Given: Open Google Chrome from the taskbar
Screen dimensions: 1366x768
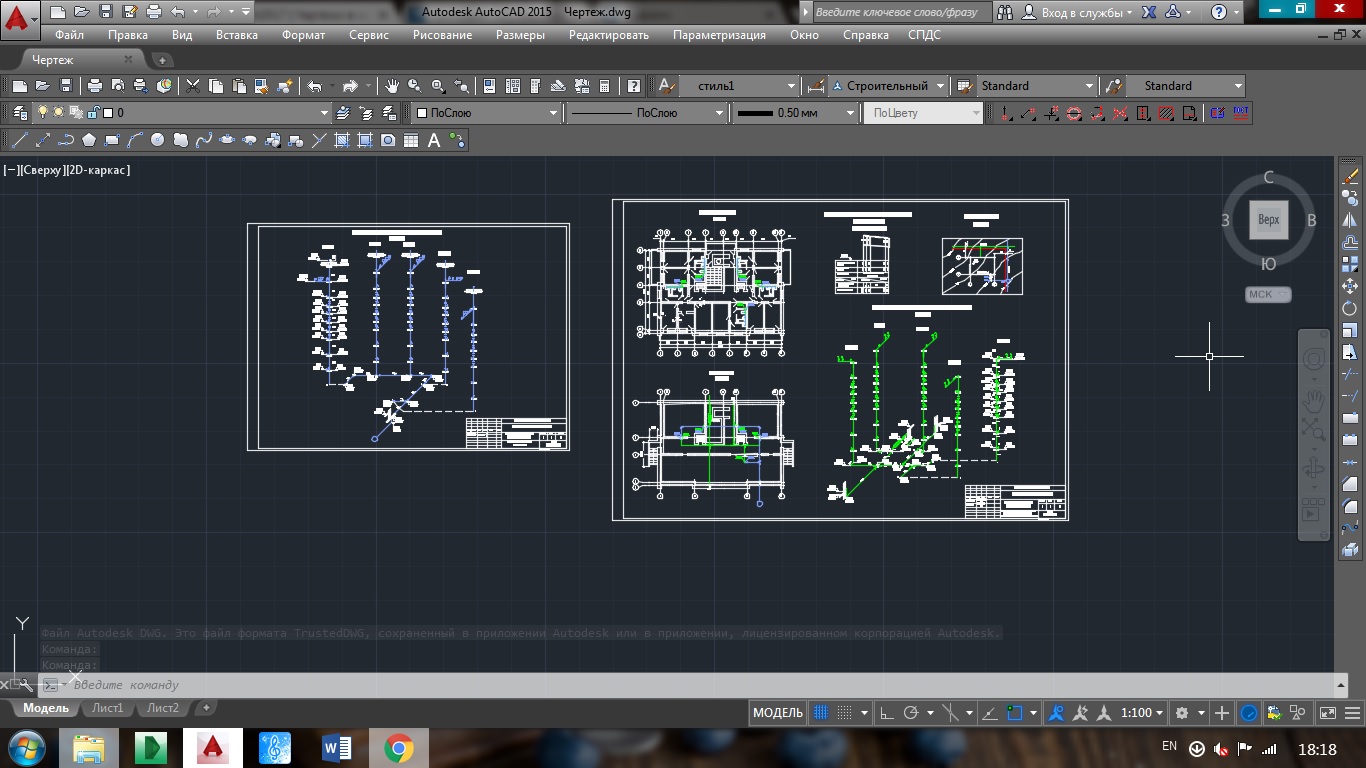Looking at the screenshot, I should click(398, 747).
